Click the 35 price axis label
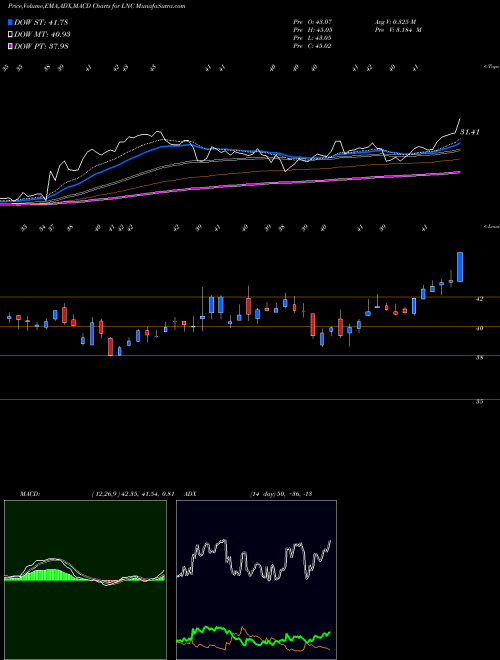The image size is (500, 660). (x=479, y=402)
